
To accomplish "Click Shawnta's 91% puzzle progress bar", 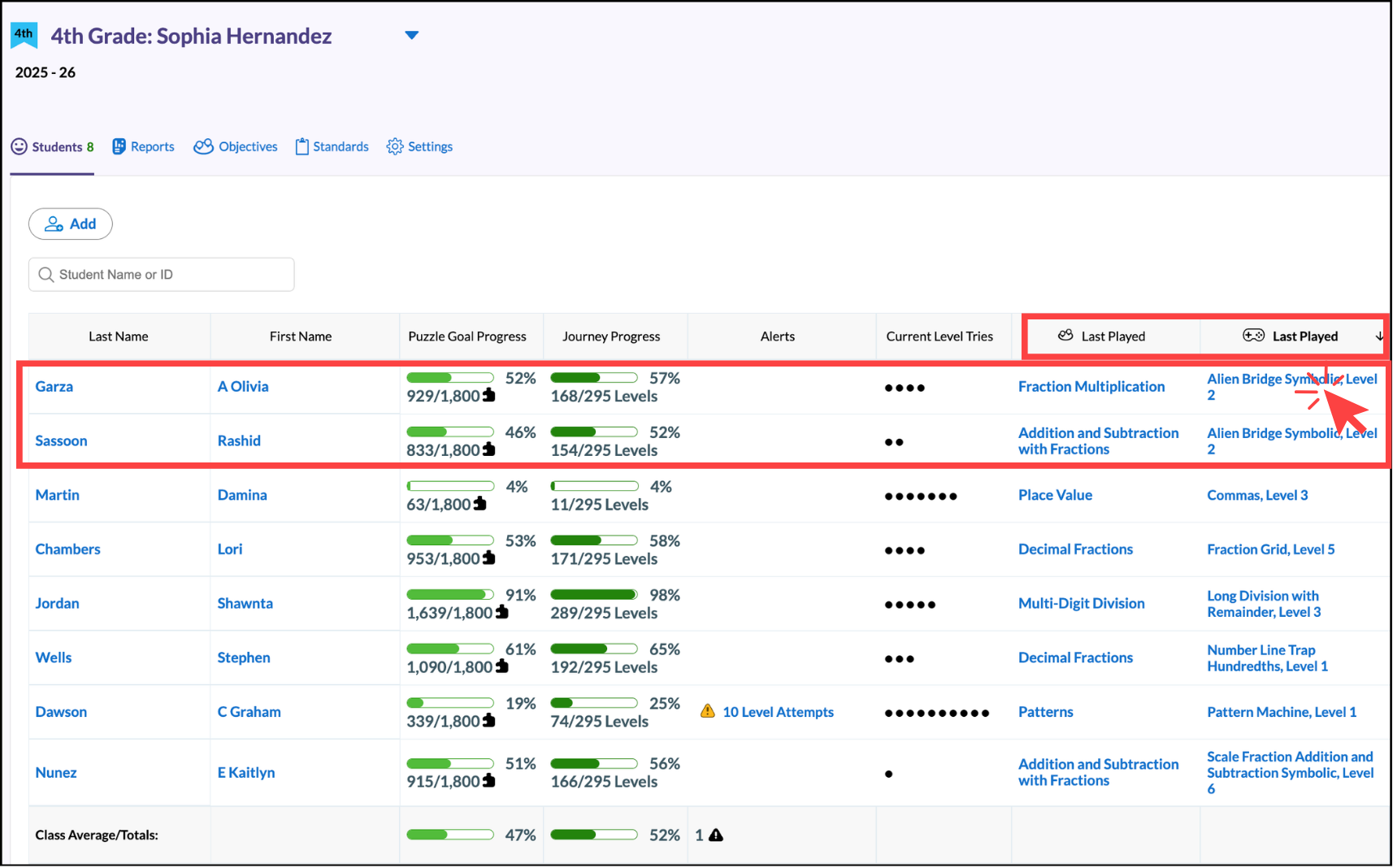I will click(450, 595).
